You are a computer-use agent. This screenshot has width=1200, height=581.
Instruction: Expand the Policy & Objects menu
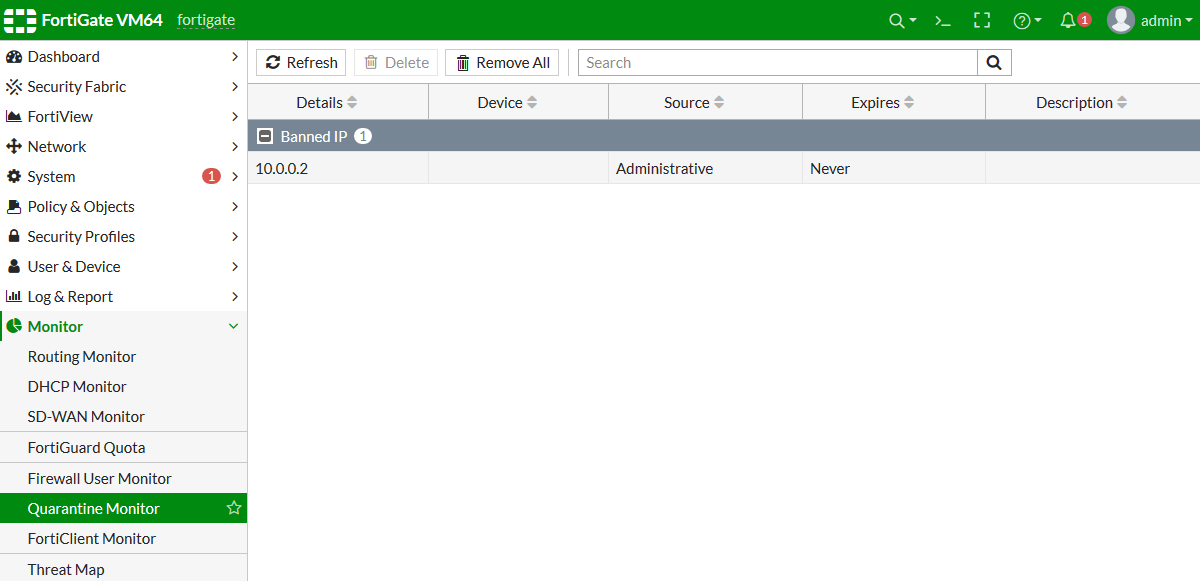click(123, 207)
